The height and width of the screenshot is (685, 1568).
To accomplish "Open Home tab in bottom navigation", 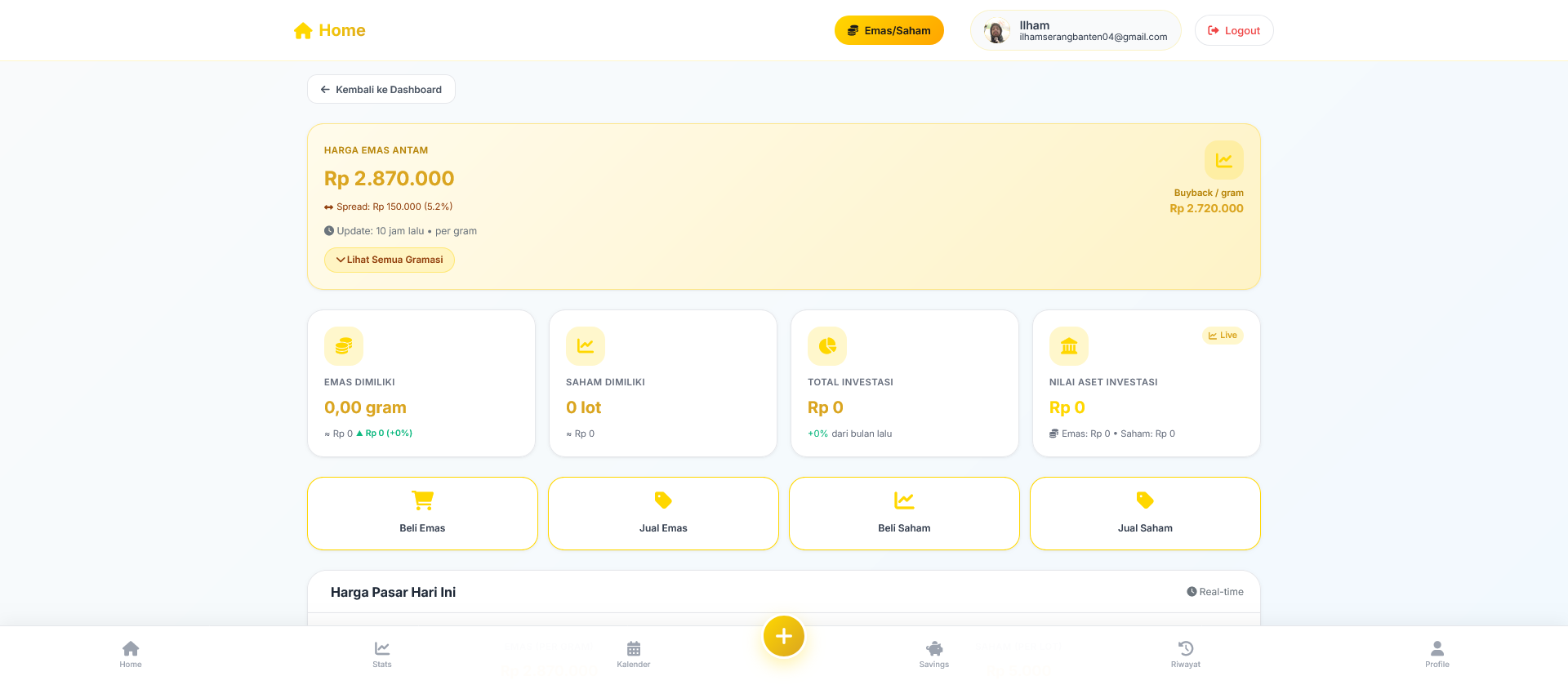I will 131,654.
